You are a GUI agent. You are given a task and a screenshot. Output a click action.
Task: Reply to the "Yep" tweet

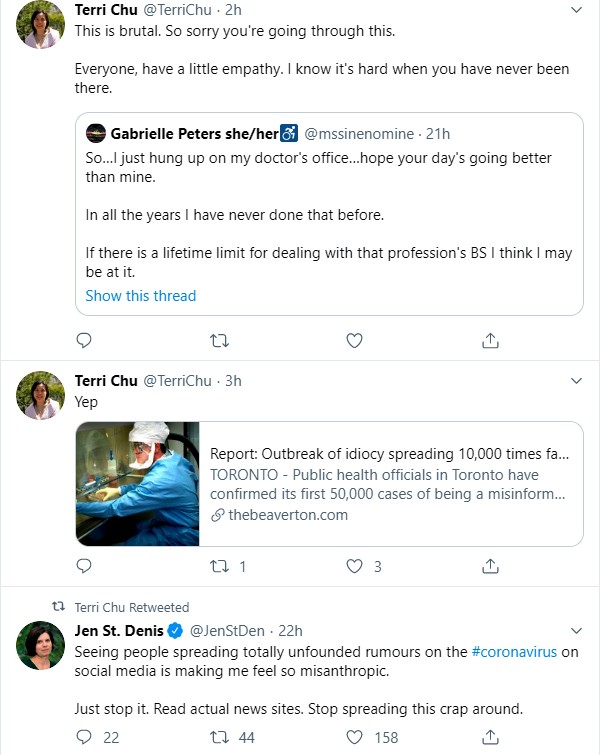pos(84,566)
